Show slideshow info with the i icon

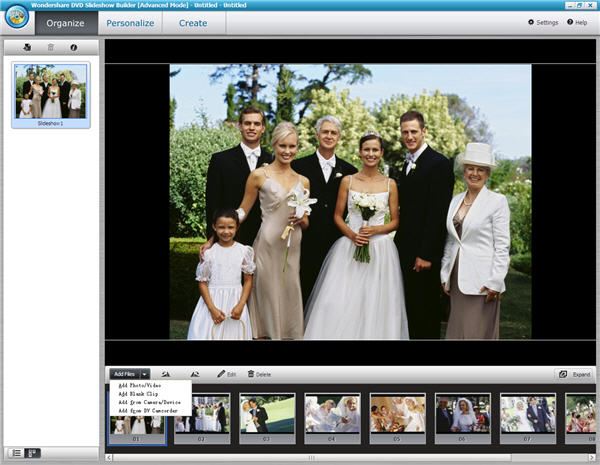[x=74, y=47]
